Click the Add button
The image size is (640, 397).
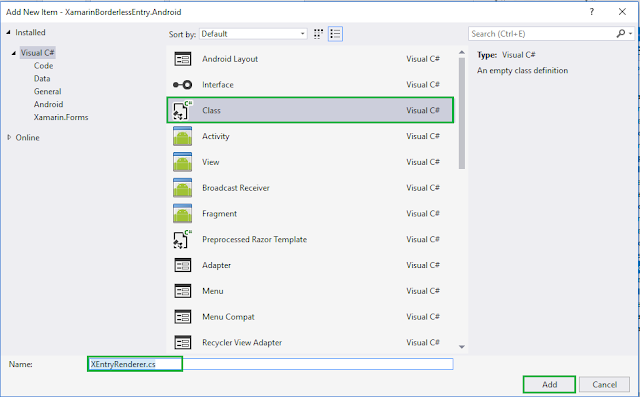(549, 384)
